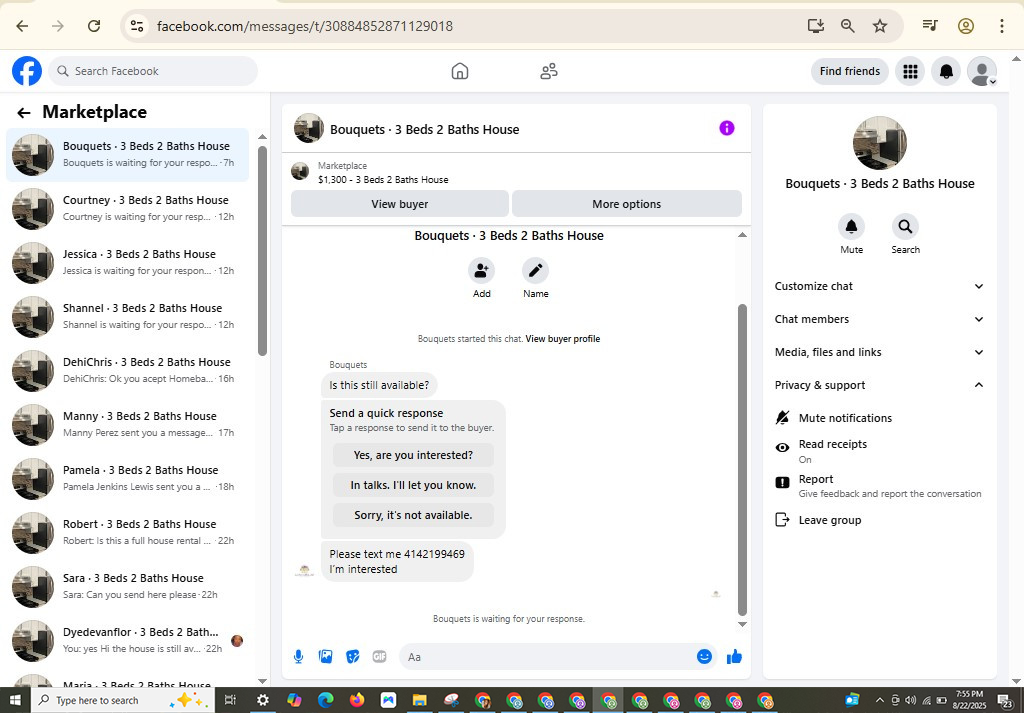Click the Name pencil icon in chat
This screenshot has height=713, width=1024.
tap(536, 270)
